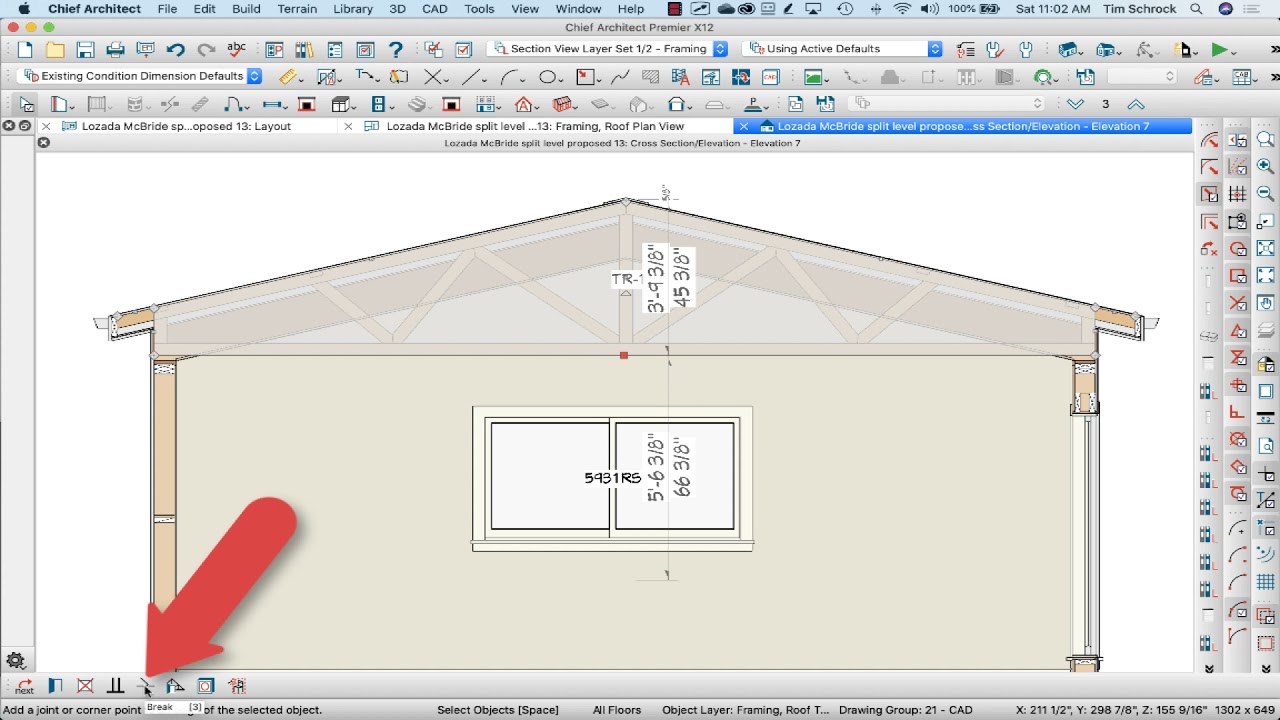Open Section View Layer Set dropdown
Viewport: 1280px width, 720px height.
pyautogui.click(x=608, y=49)
